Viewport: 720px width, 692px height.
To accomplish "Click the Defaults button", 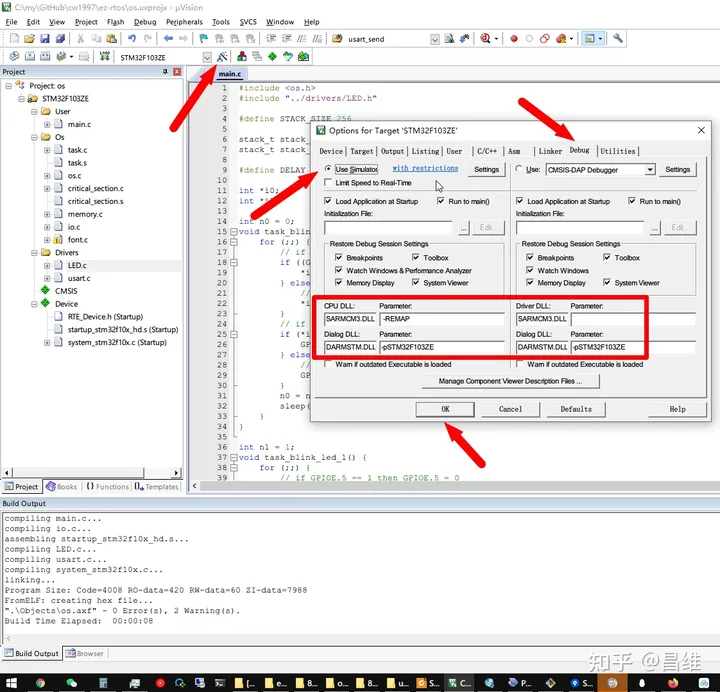I will pyautogui.click(x=576, y=409).
